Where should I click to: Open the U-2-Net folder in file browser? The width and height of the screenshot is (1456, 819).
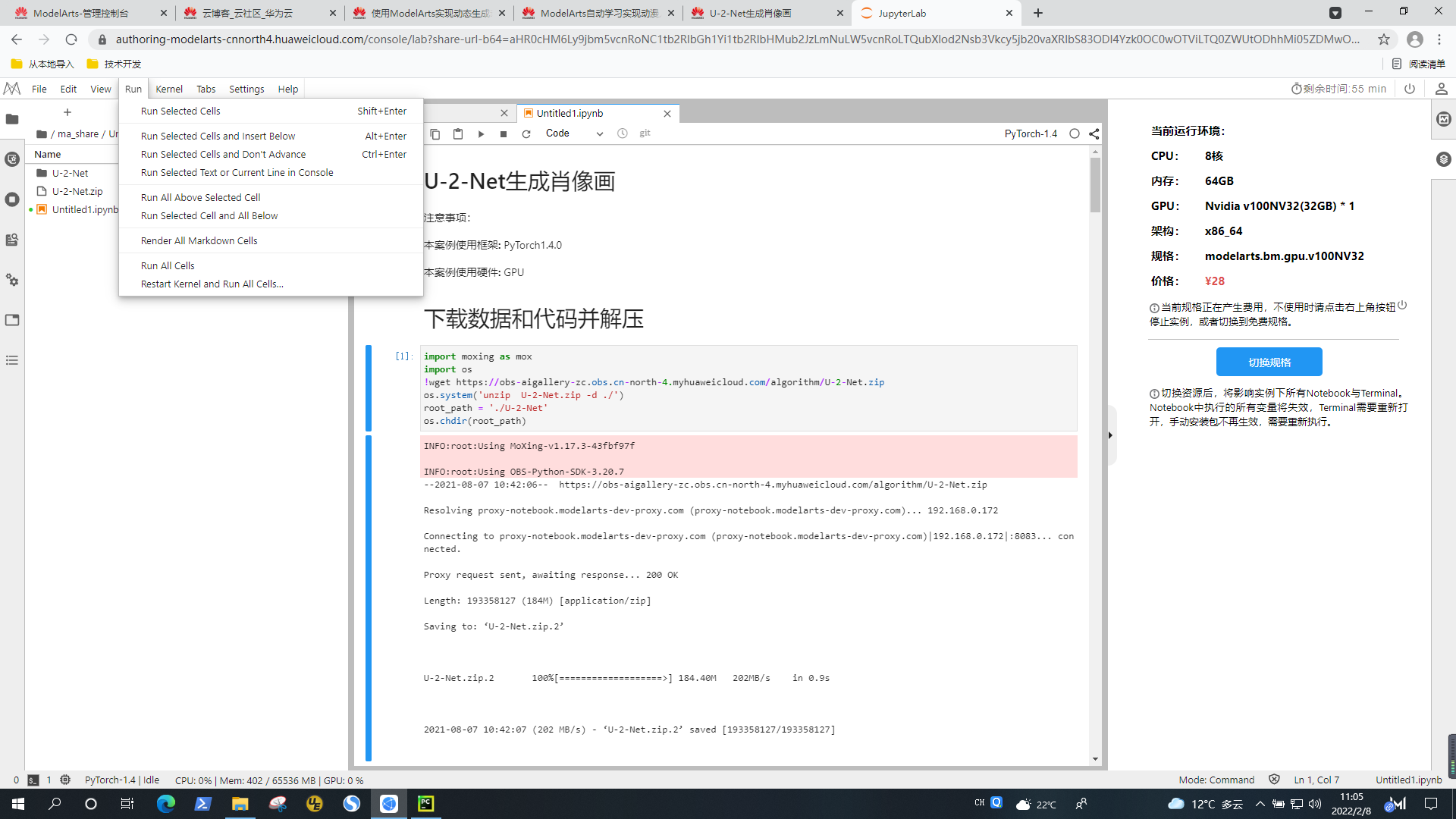(70, 173)
